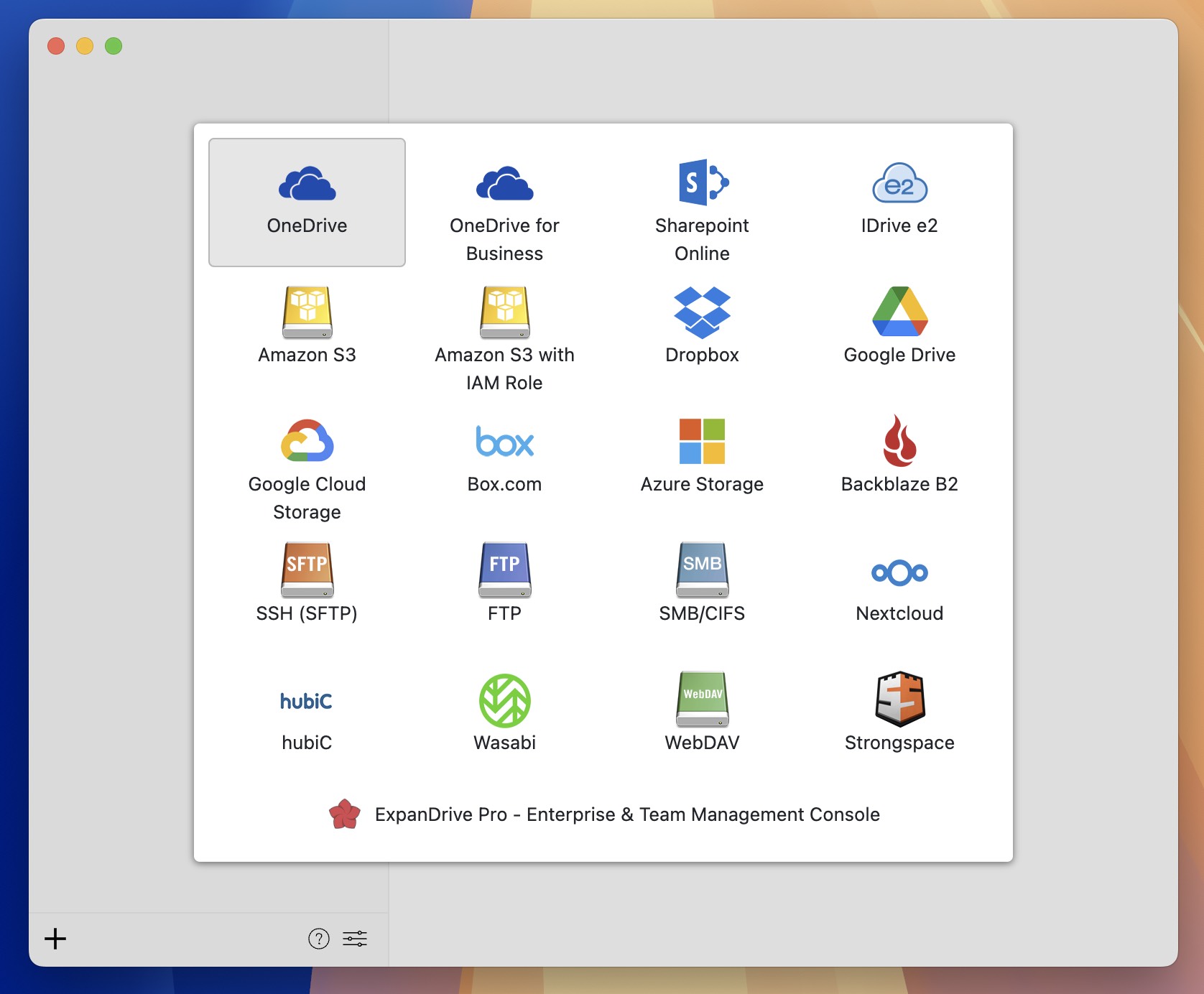
Task: Click the hubiC logo icon
Action: pos(307,701)
